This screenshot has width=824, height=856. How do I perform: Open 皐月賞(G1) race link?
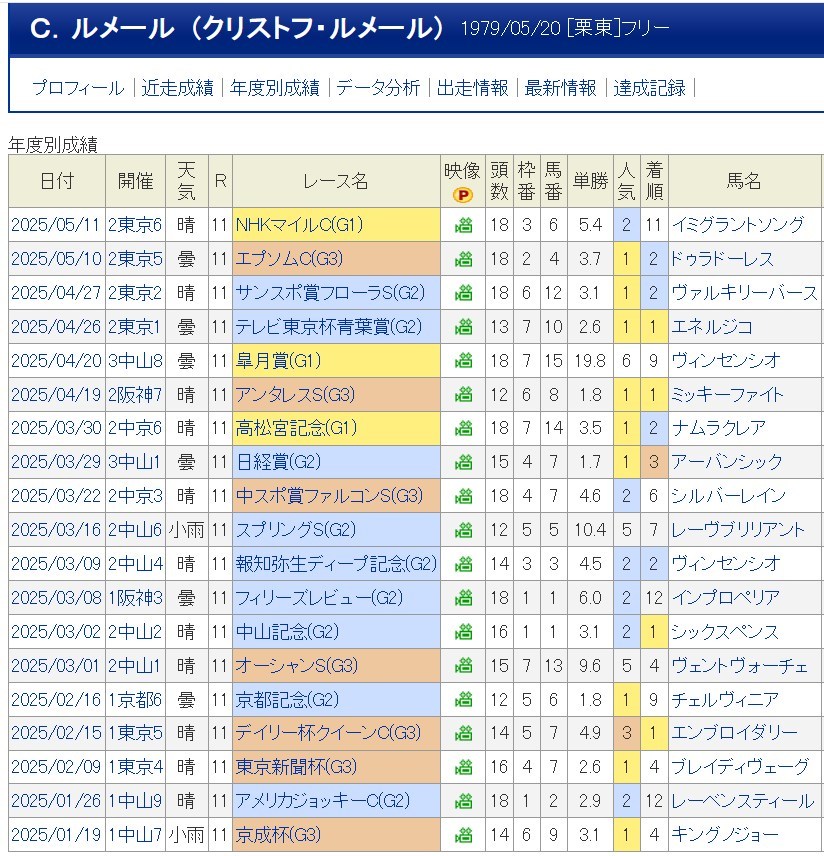point(278,361)
